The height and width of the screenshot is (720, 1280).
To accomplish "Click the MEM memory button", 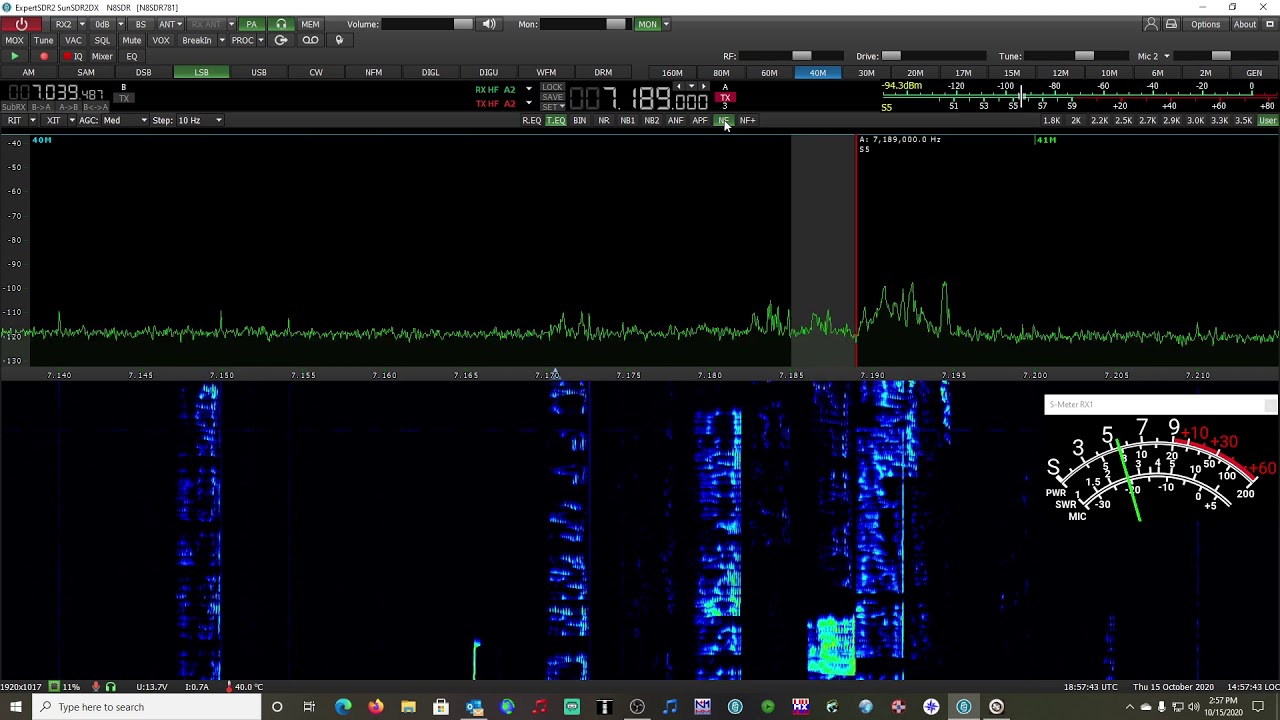I will click(x=310, y=24).
